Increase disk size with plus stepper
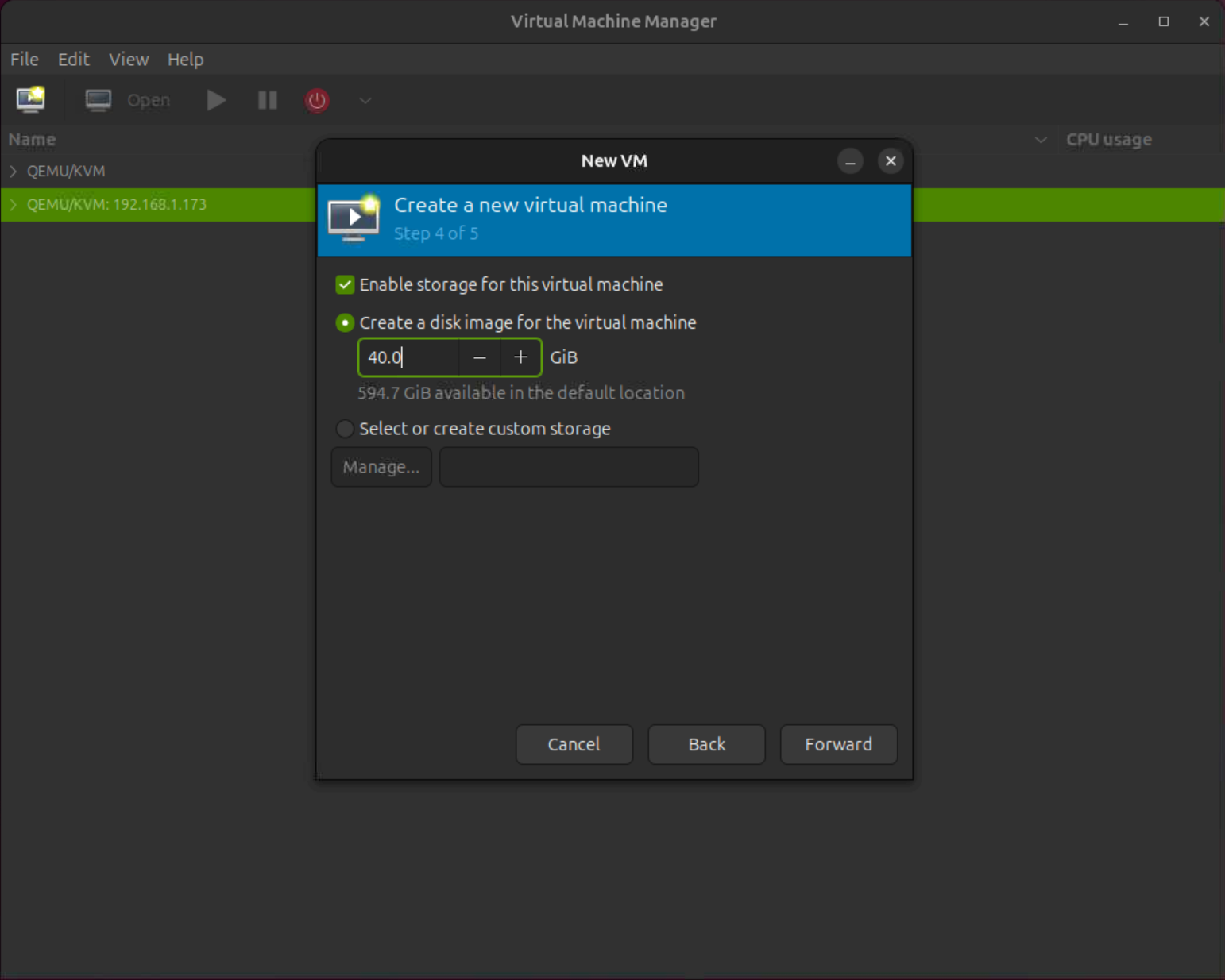The width and height of the screenshot is (1225, 980). point(520,357)
